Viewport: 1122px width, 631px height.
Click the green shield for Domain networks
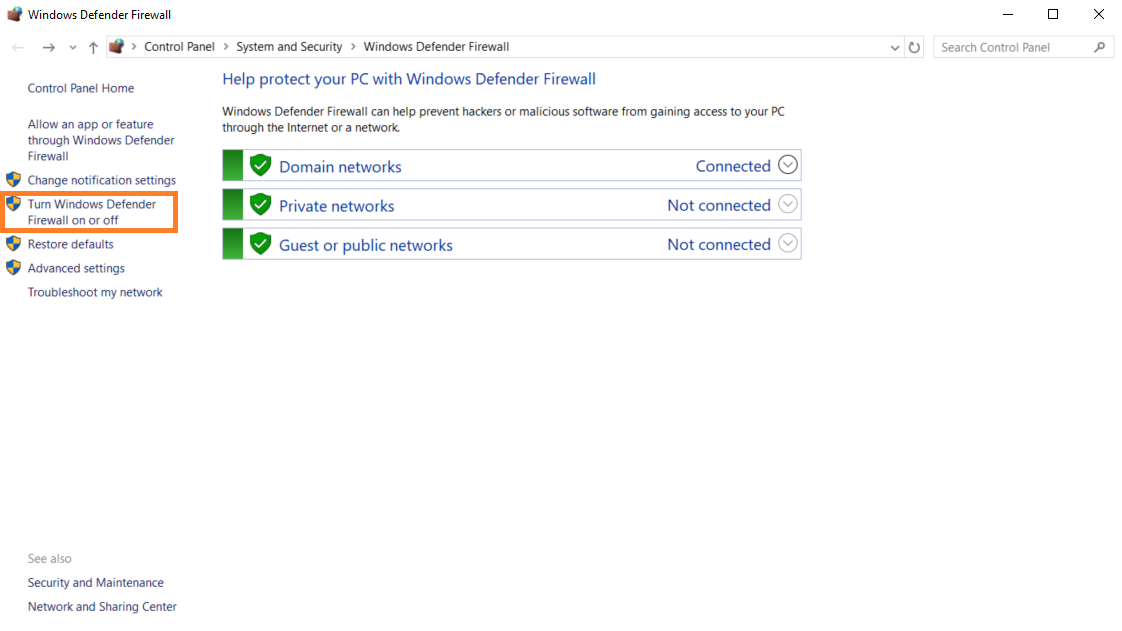[260, 163]
